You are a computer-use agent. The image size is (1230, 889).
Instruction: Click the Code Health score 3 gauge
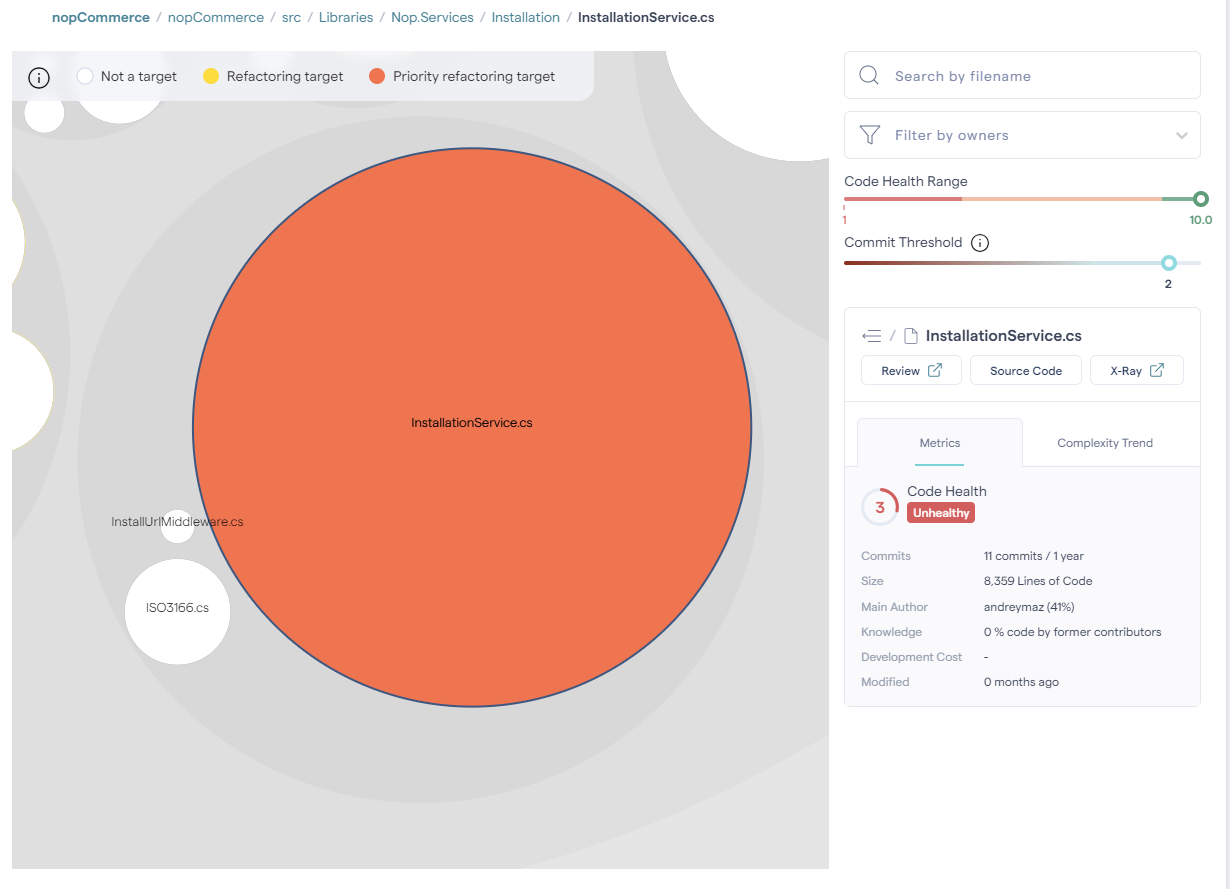click(x=880, y=507)
